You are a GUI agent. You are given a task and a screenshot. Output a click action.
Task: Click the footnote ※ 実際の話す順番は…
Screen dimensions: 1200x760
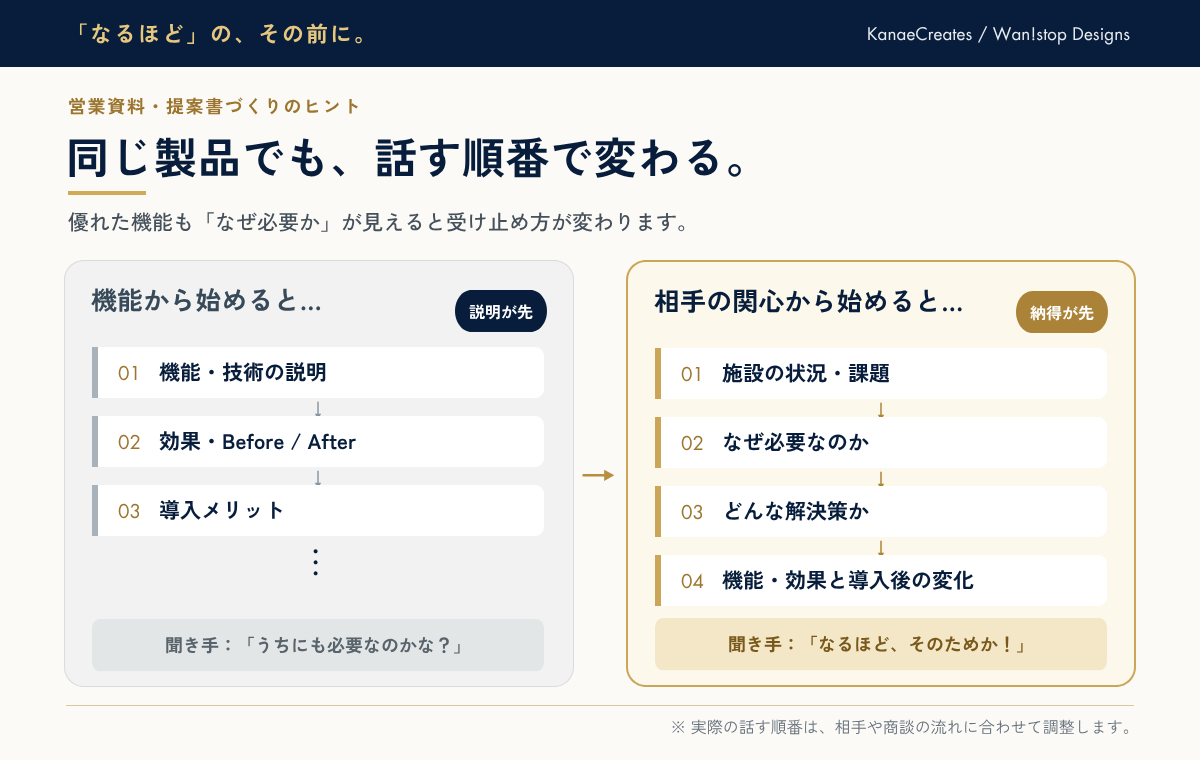coord(902,727)
